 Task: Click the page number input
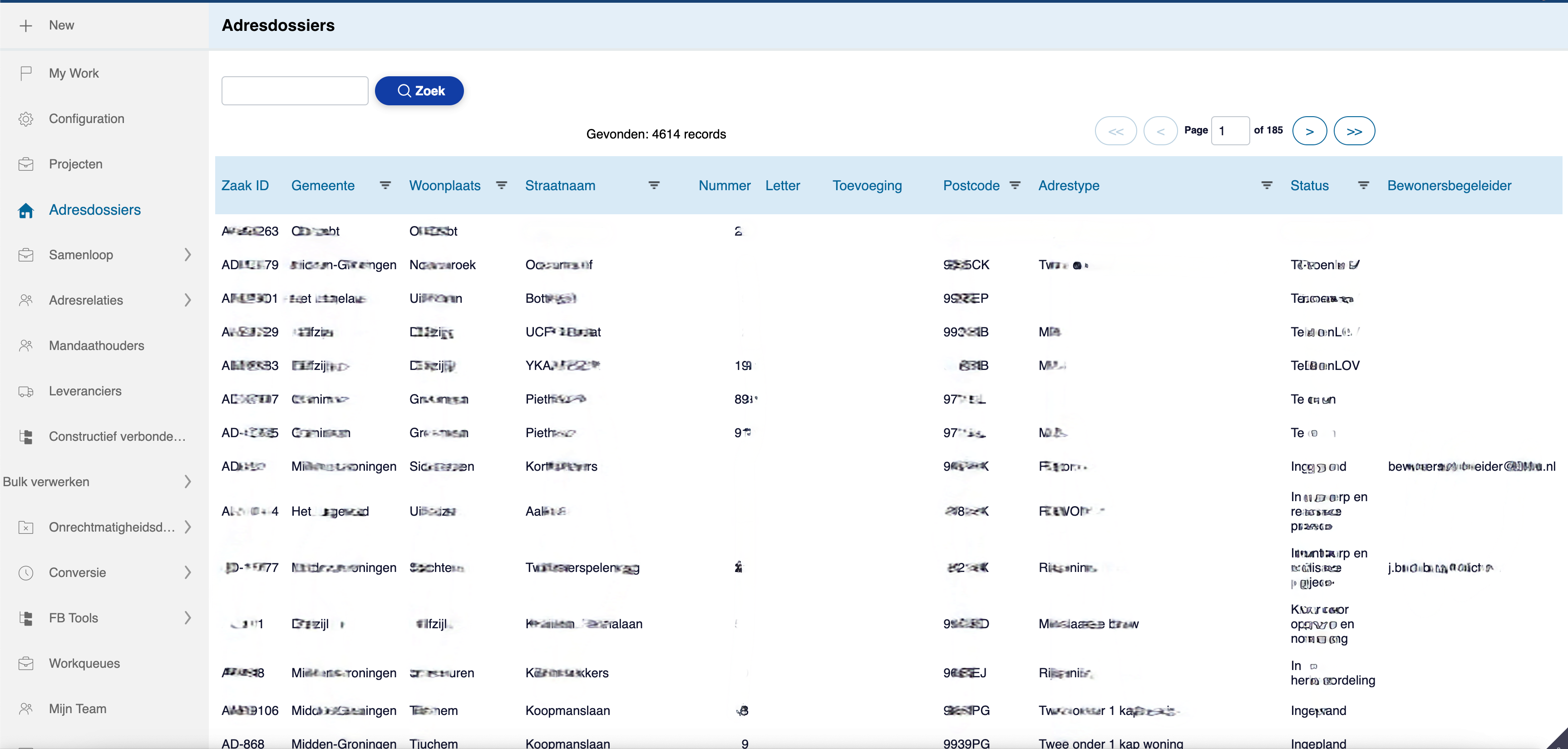[1230, 131]
